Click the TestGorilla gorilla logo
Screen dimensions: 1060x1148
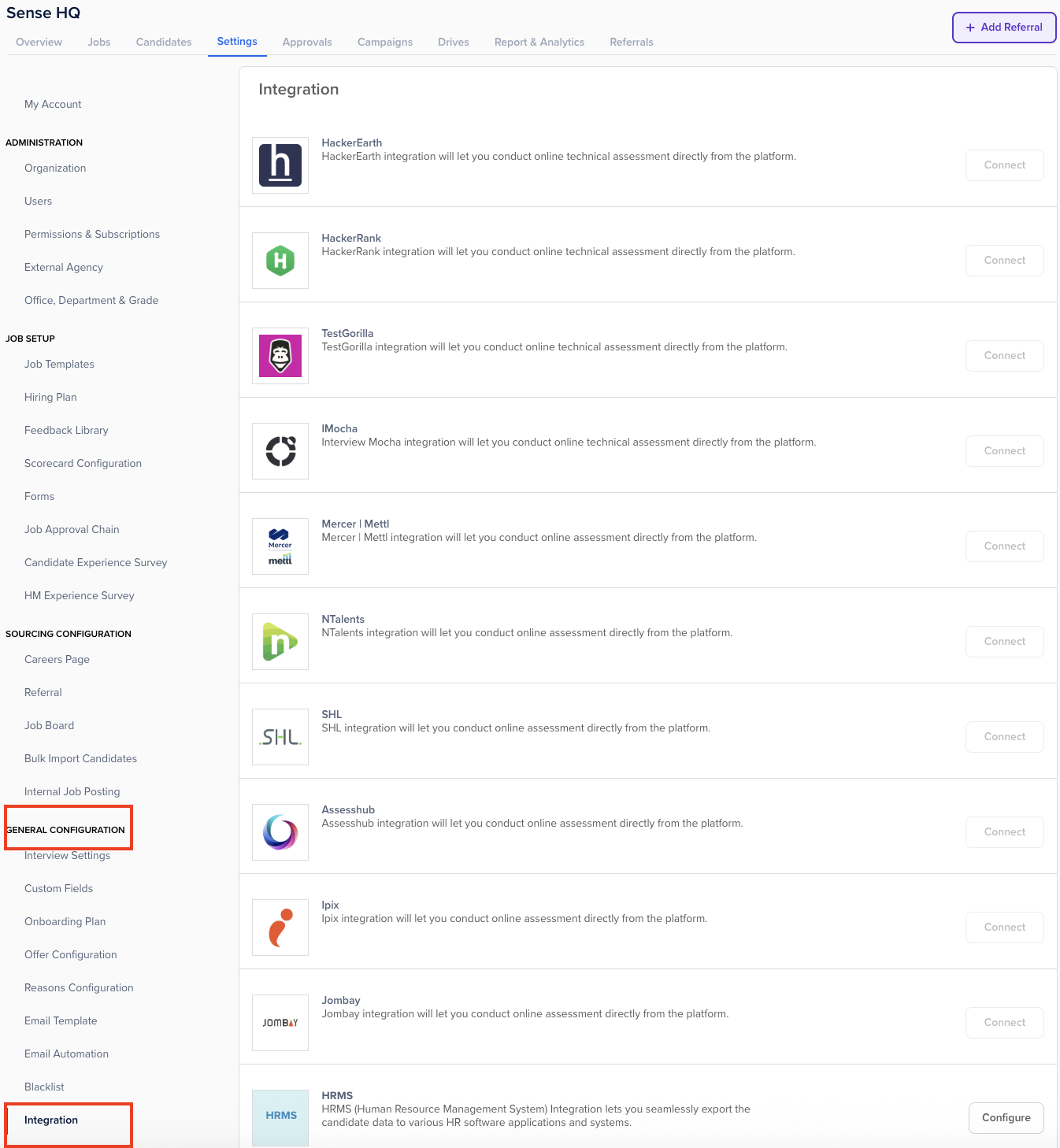(280, 356)
